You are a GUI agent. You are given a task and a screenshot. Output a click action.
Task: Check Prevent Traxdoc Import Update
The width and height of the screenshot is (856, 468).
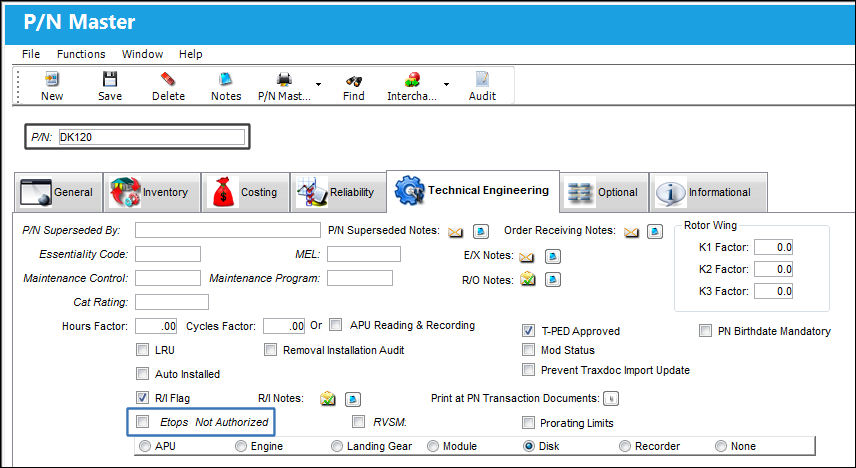(528, 370)
